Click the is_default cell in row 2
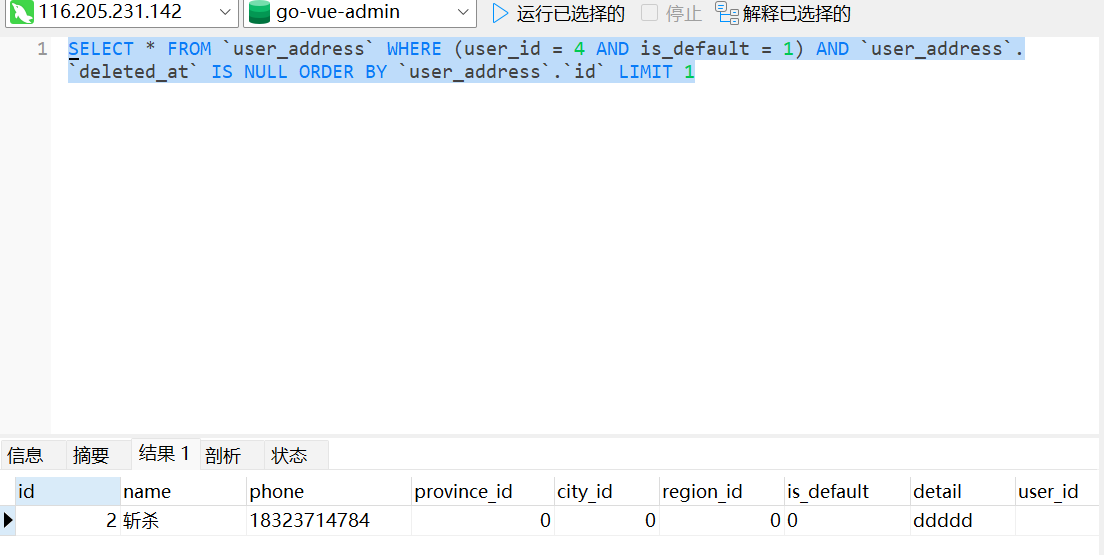Screen dimensions: 1116x555 [x=847, y=521]
